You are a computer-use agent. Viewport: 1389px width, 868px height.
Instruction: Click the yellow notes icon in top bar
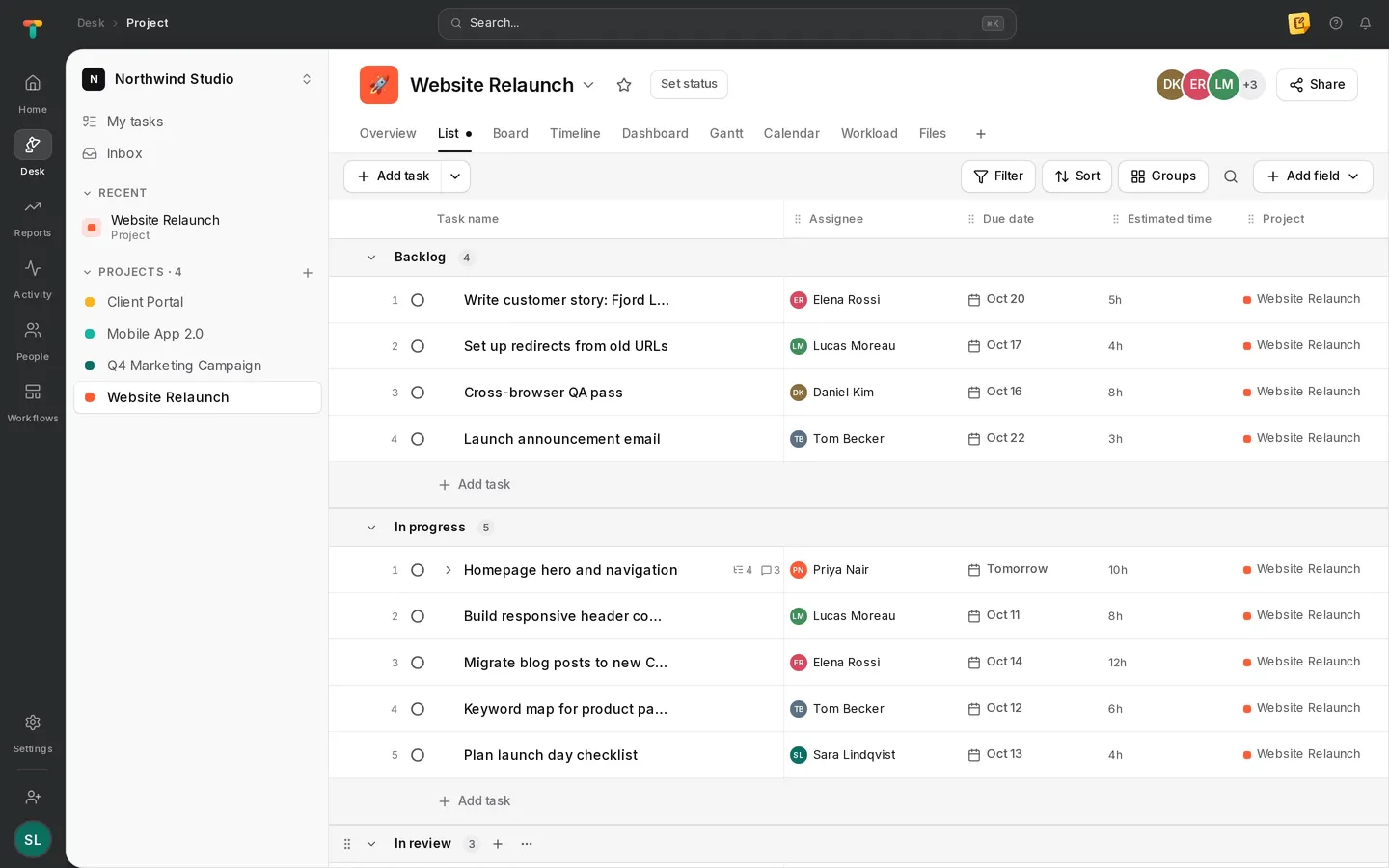click(1299, 23)
